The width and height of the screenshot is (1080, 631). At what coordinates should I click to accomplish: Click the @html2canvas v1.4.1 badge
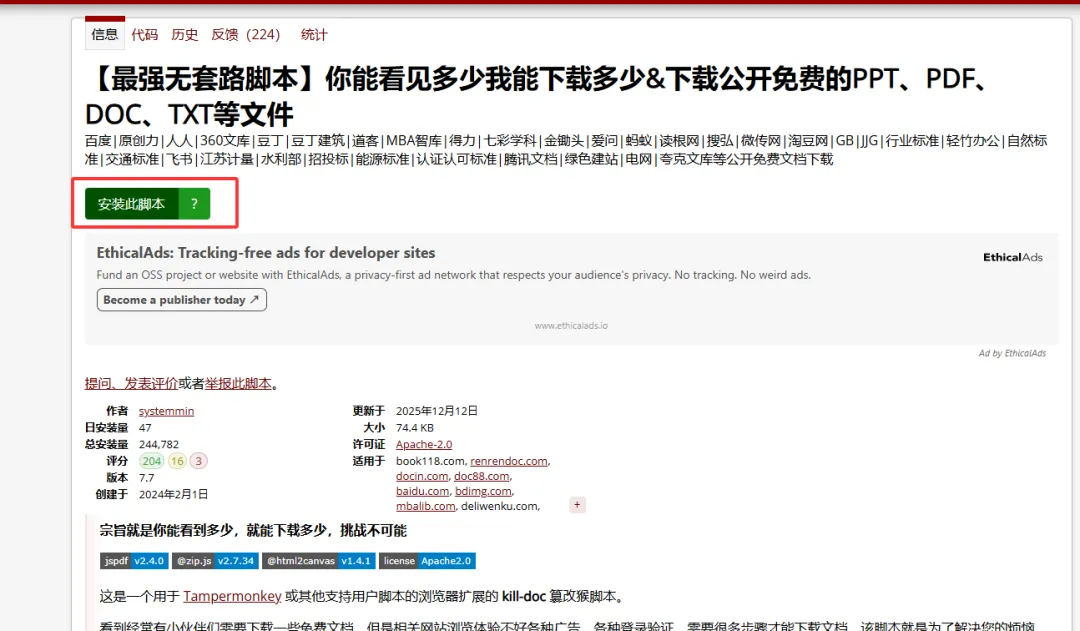[x=318, y=561]
